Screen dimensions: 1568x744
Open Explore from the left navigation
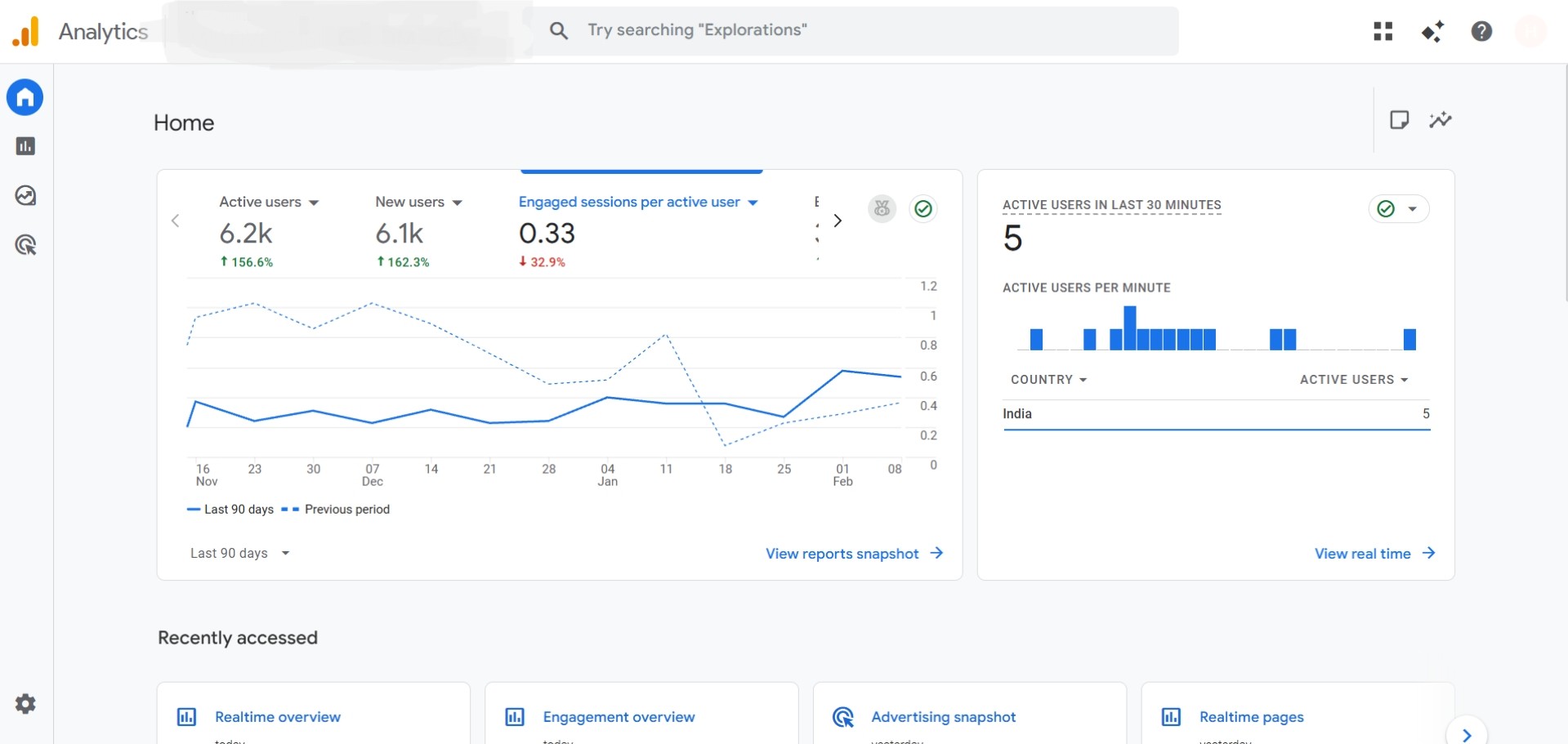pyautogui.click(x=25, y=195)
